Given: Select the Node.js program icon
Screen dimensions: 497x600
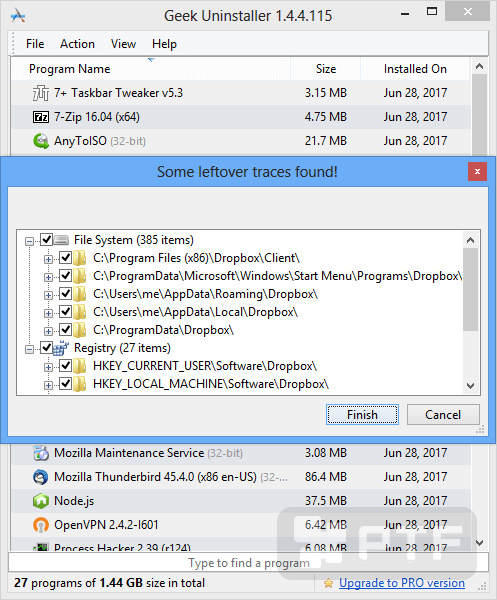Looking at the screenshot, I should tap(41, 501).
